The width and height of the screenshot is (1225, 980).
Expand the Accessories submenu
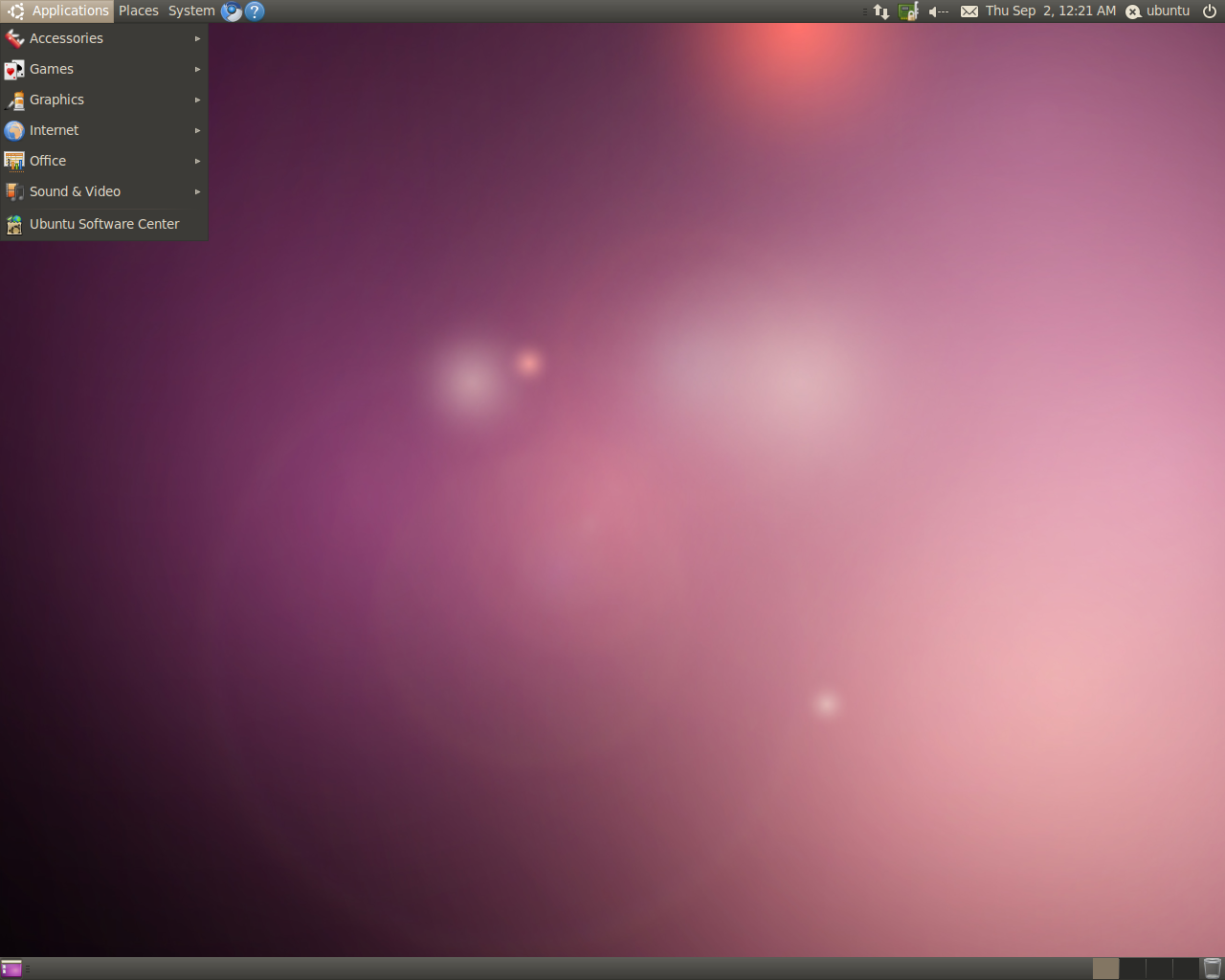66,38
